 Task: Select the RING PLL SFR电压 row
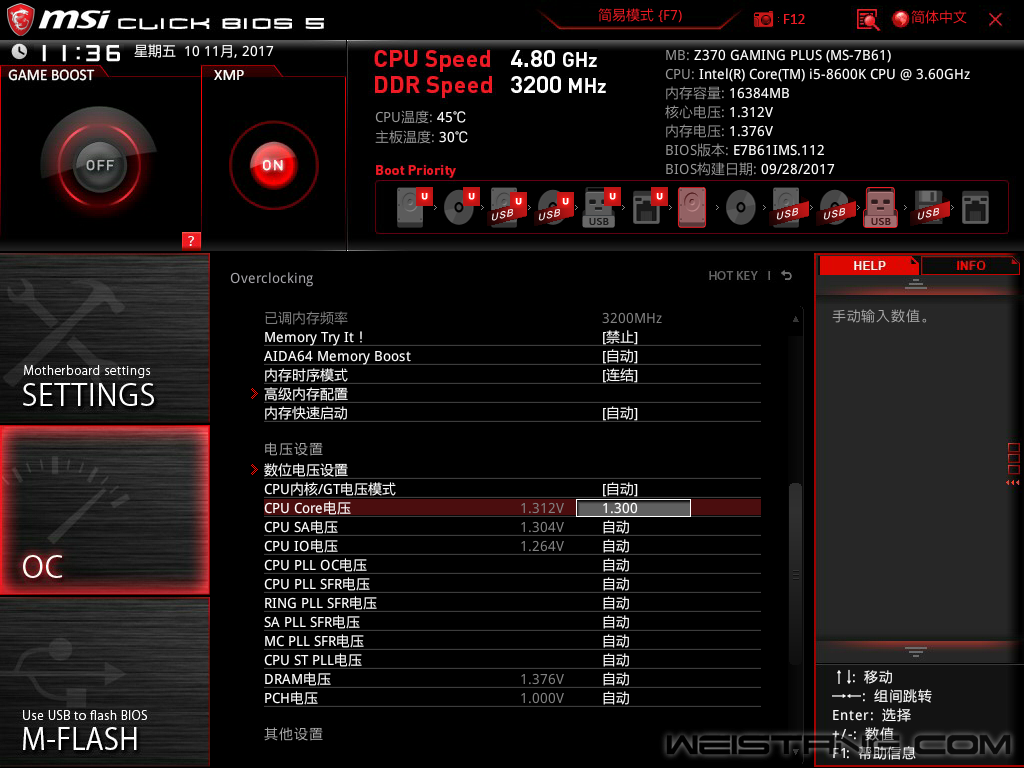(512, 602)
